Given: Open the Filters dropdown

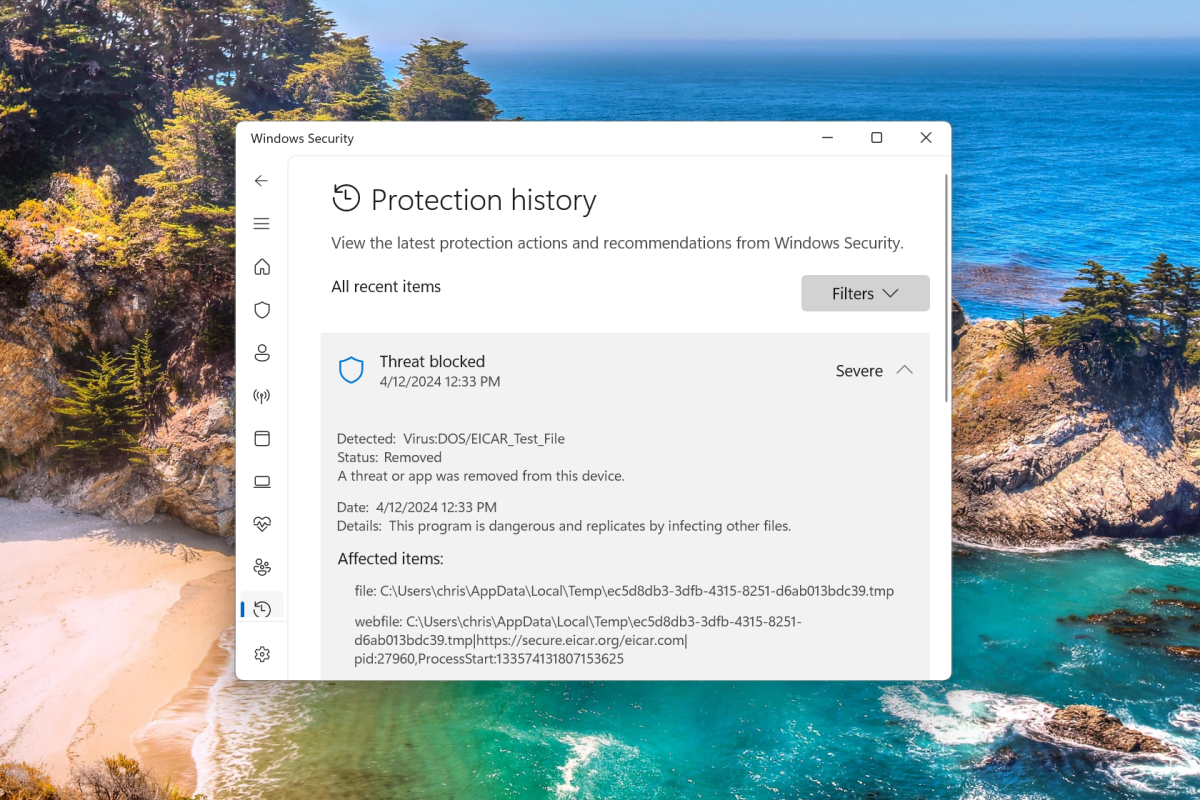Looking at the screenshot, I should point(865,294).
